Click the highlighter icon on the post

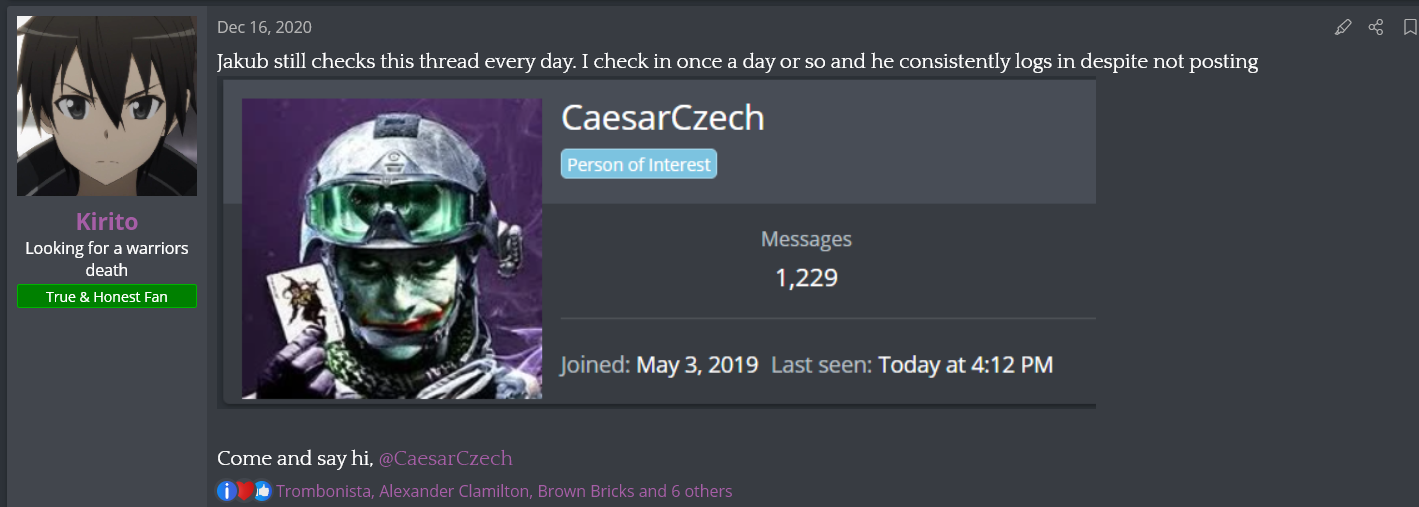[x=1343, y=27]
